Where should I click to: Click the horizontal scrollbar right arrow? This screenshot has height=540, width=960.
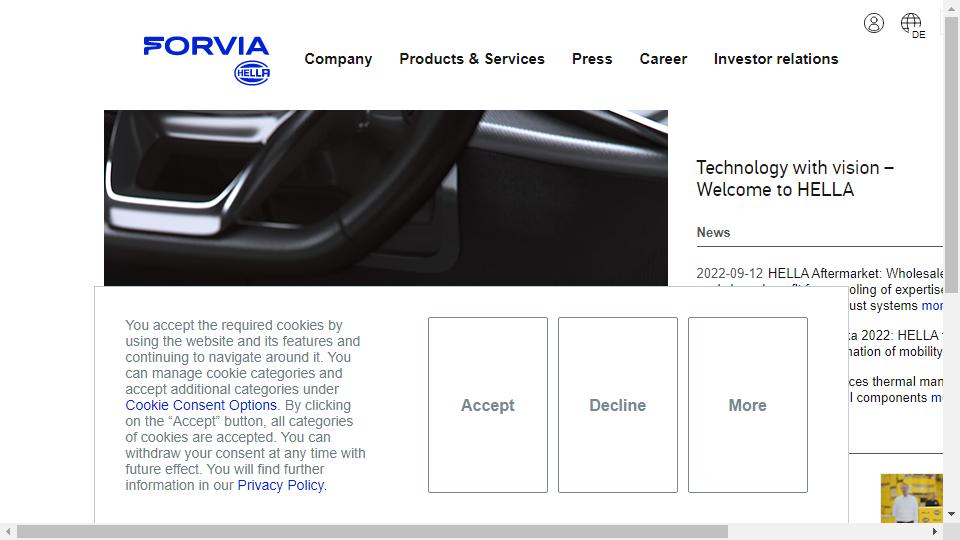pos(934,531)
